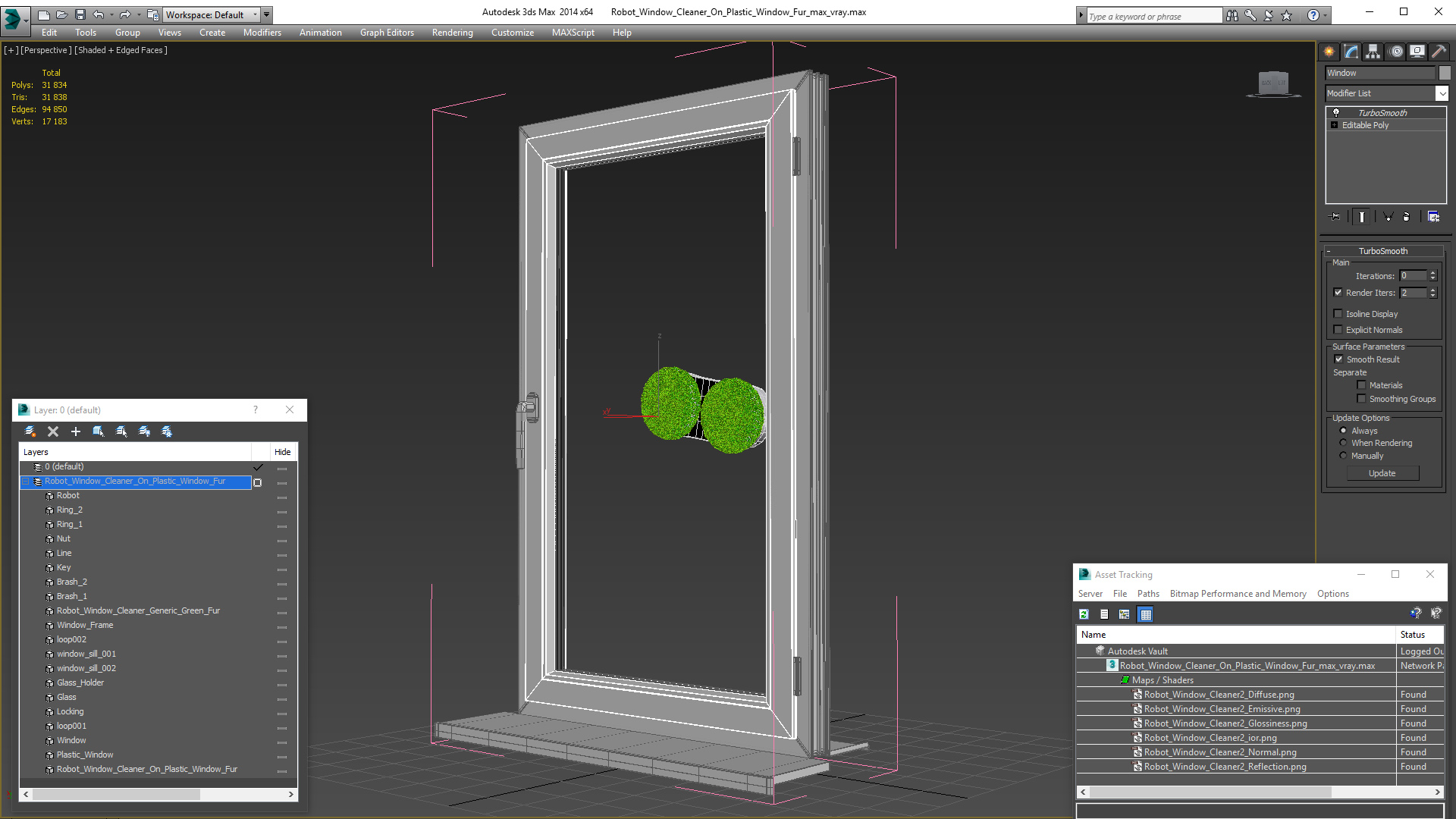Uncheck Smooth Result checkbox
Screen dimensions: 1456x819
[1338, 359]
